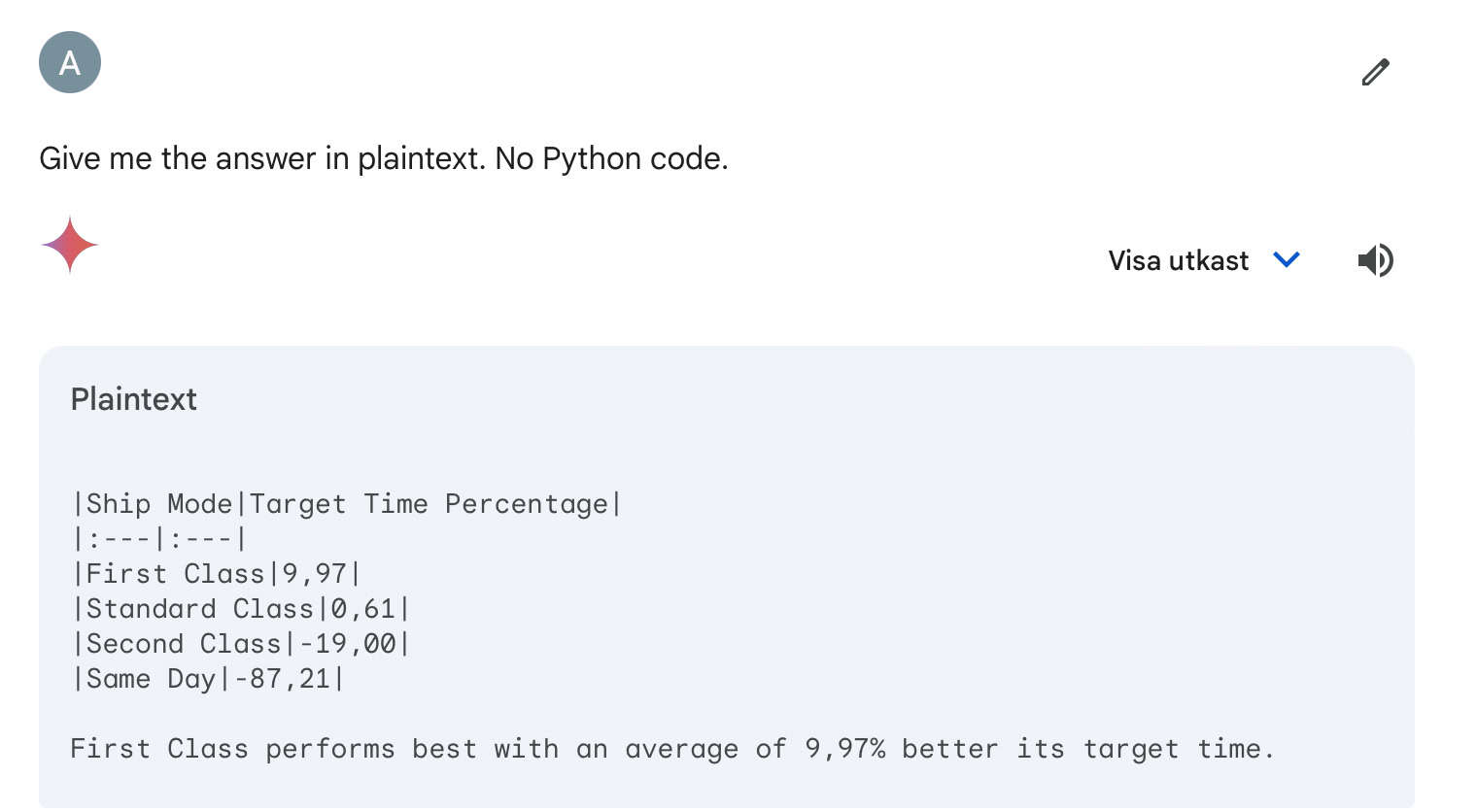
Task: Click the speaker listen-aloud icon
Action: pyautogui.click(x=1375, y=260)
